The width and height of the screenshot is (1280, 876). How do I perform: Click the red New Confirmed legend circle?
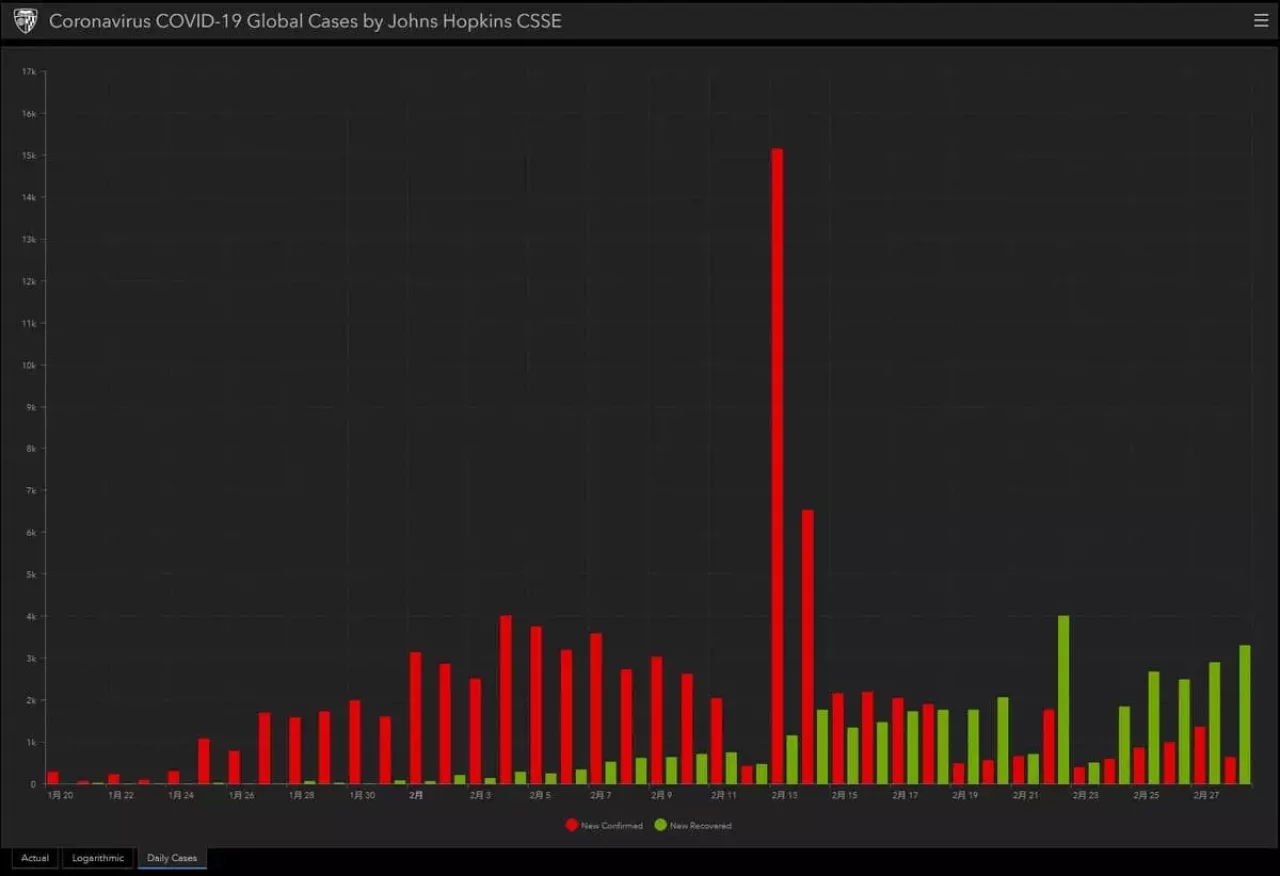click(572, 825)
